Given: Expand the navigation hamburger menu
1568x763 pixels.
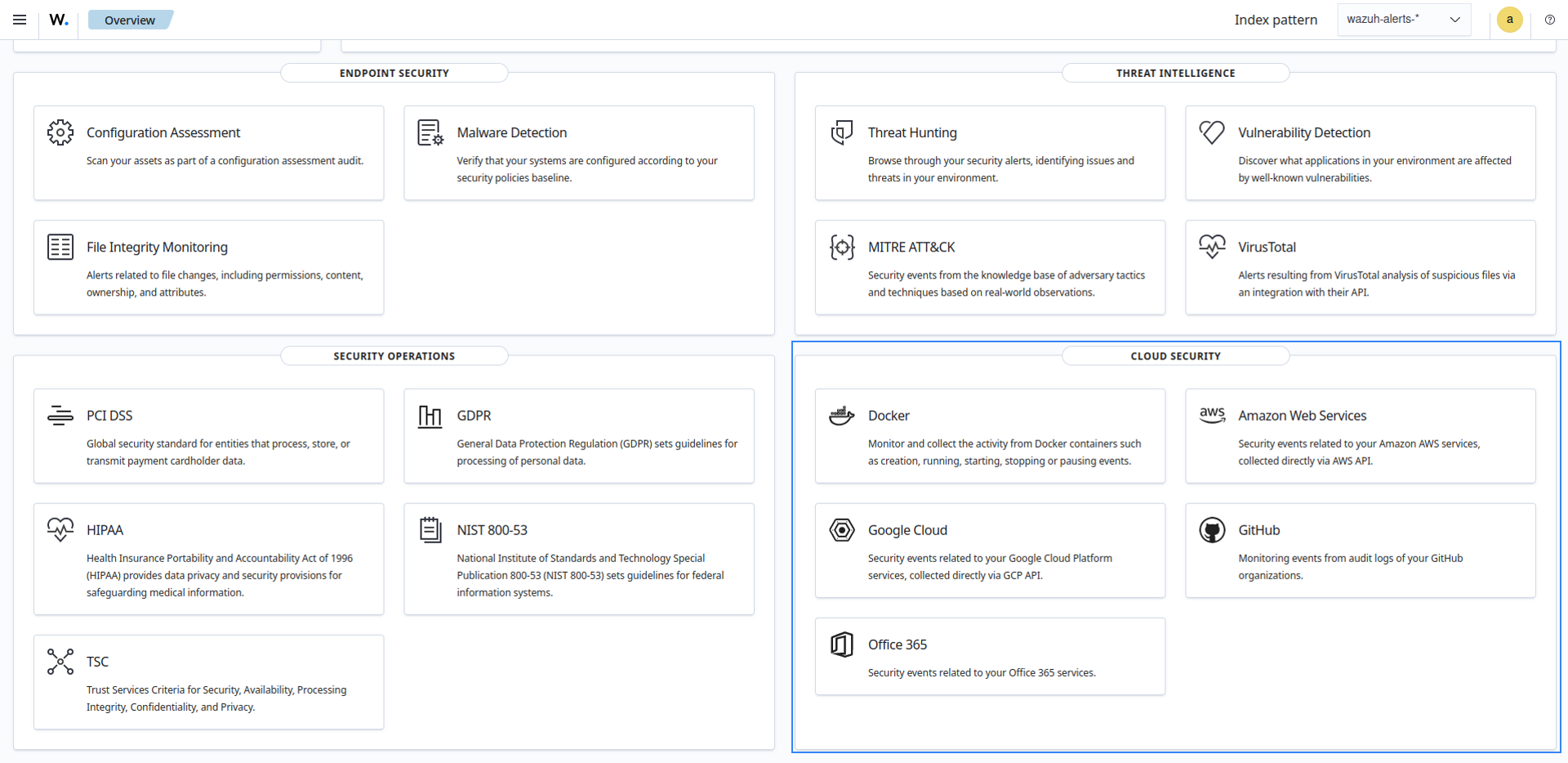Looking at the screenshot, I should click(20, 19).
